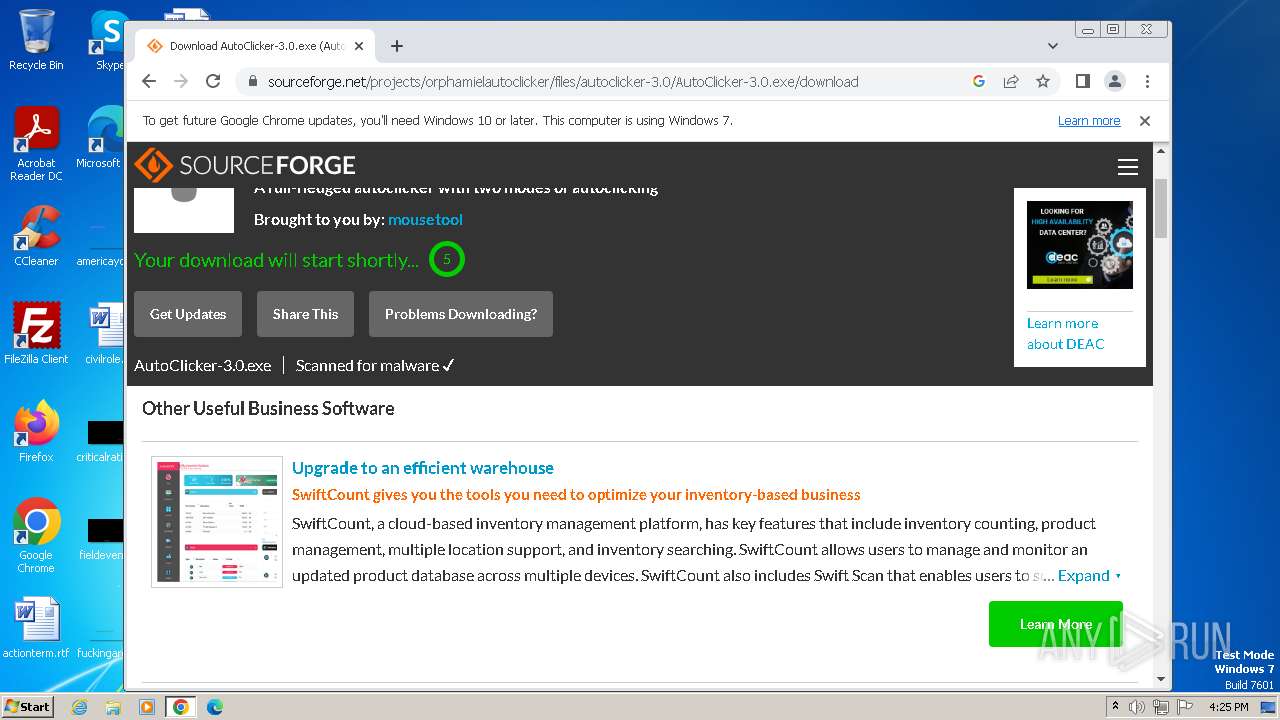Click the address bar URL
The image size is (1280, 720).
[563, 82]
